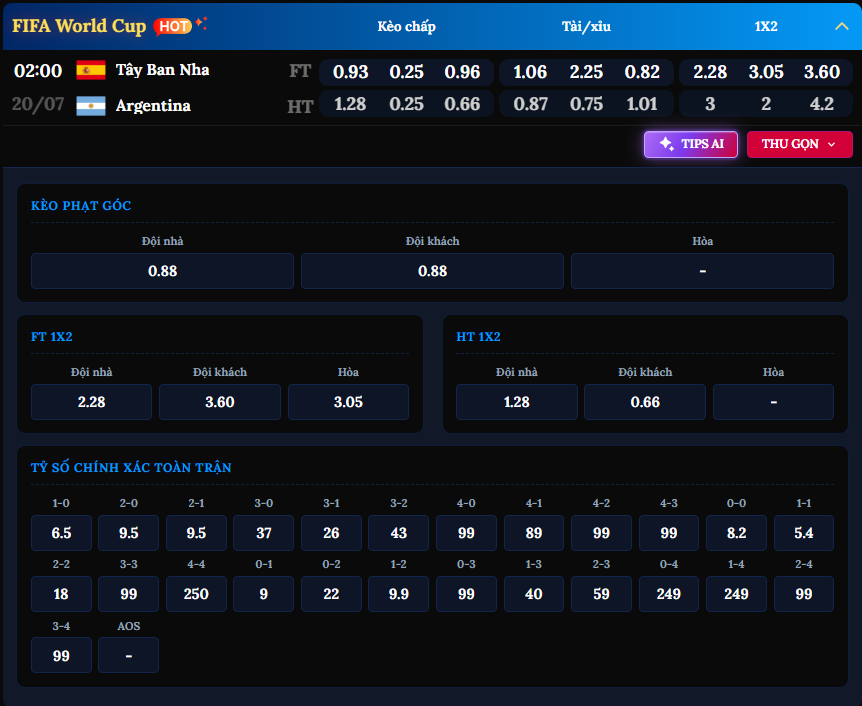Bet correct score 2-2 at 18
The height and width of the screenshot is (706, 862).
pyautogui.click(x=61, y=594)
